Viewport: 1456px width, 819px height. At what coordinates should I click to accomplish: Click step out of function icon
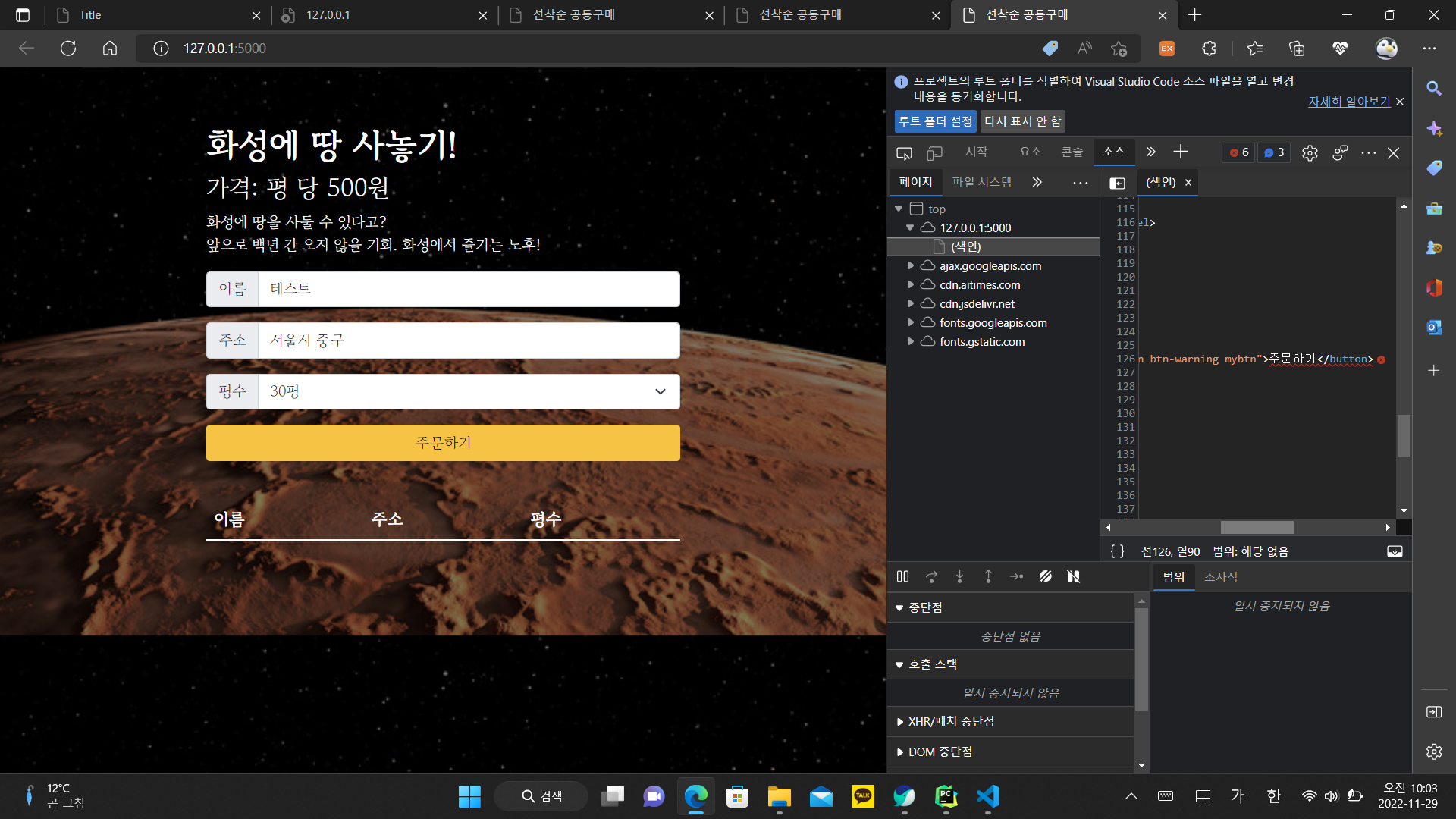988,576
